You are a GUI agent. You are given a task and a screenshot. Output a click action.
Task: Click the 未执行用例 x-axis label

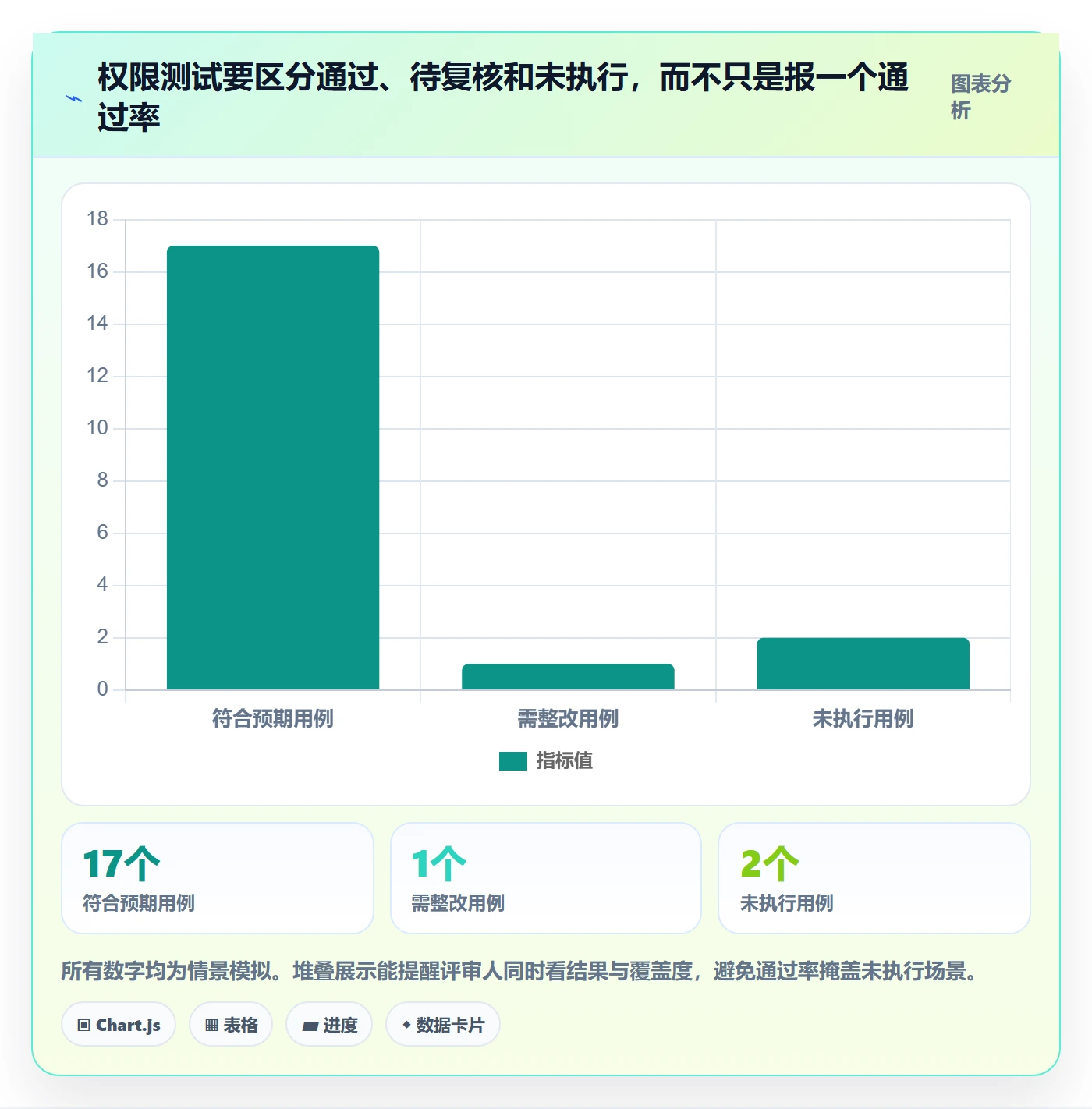(x=863, y=718)
